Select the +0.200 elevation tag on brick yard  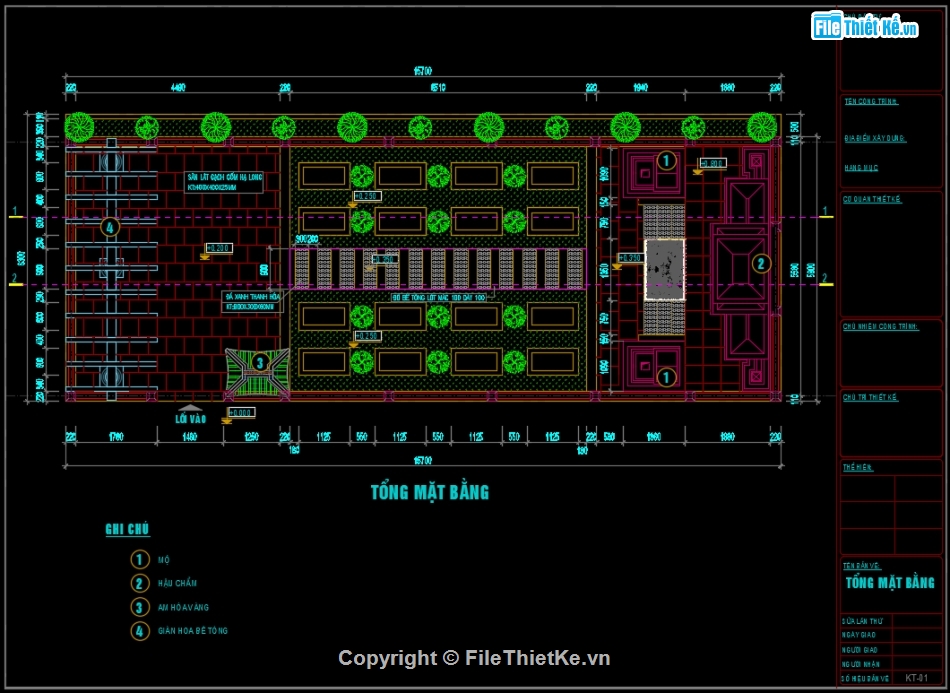(218, 247)
